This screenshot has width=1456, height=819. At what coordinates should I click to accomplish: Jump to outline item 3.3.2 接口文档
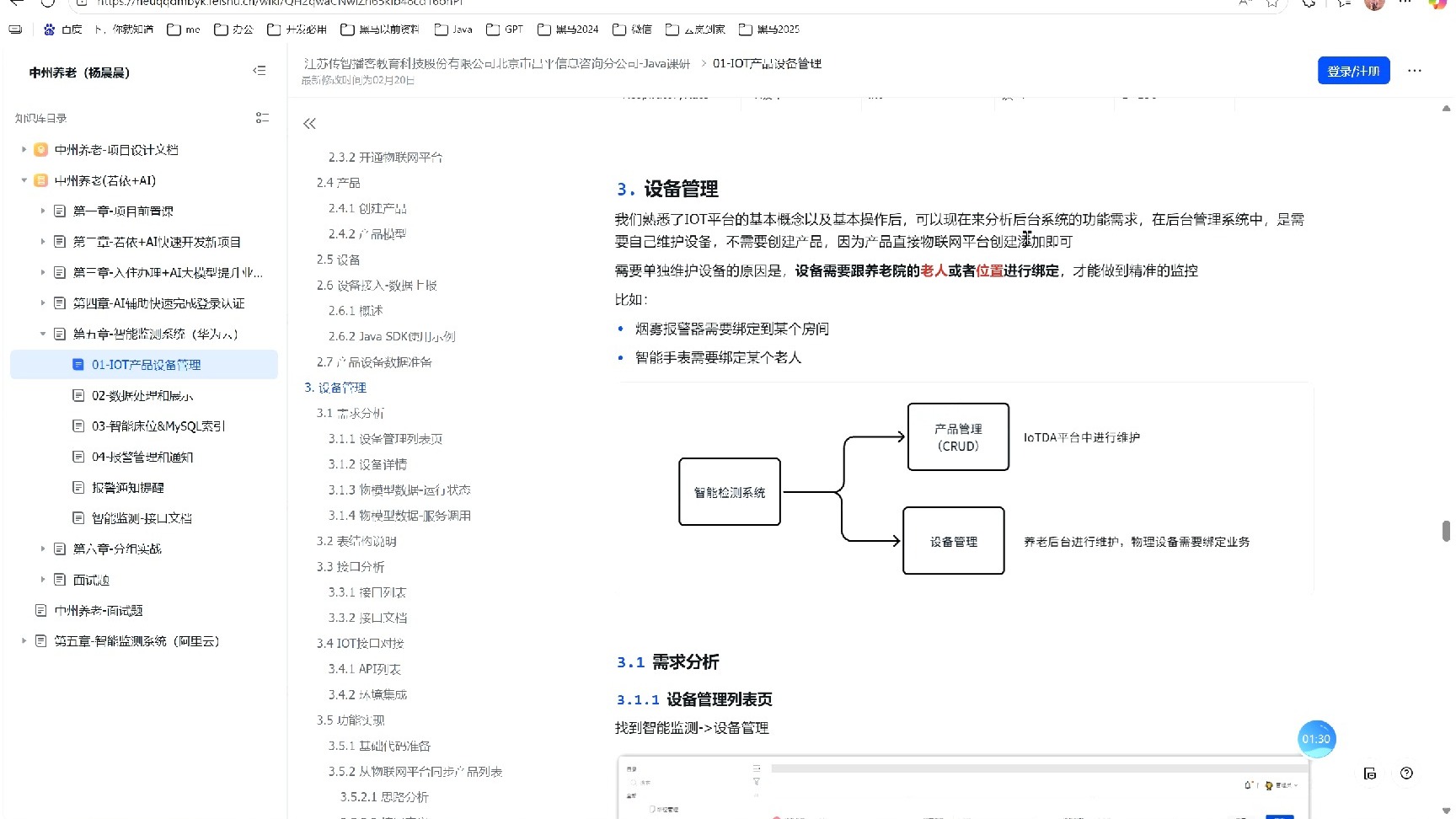tap(367, 618)
